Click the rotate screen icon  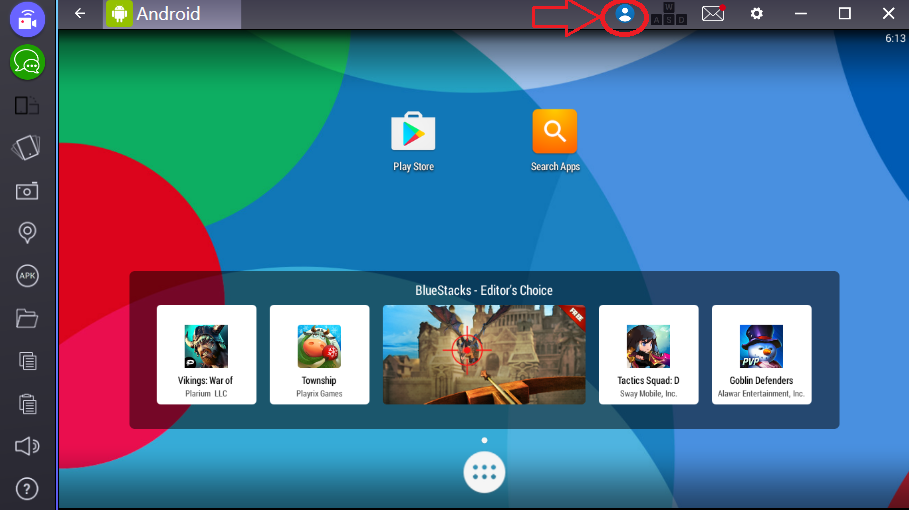27,147
